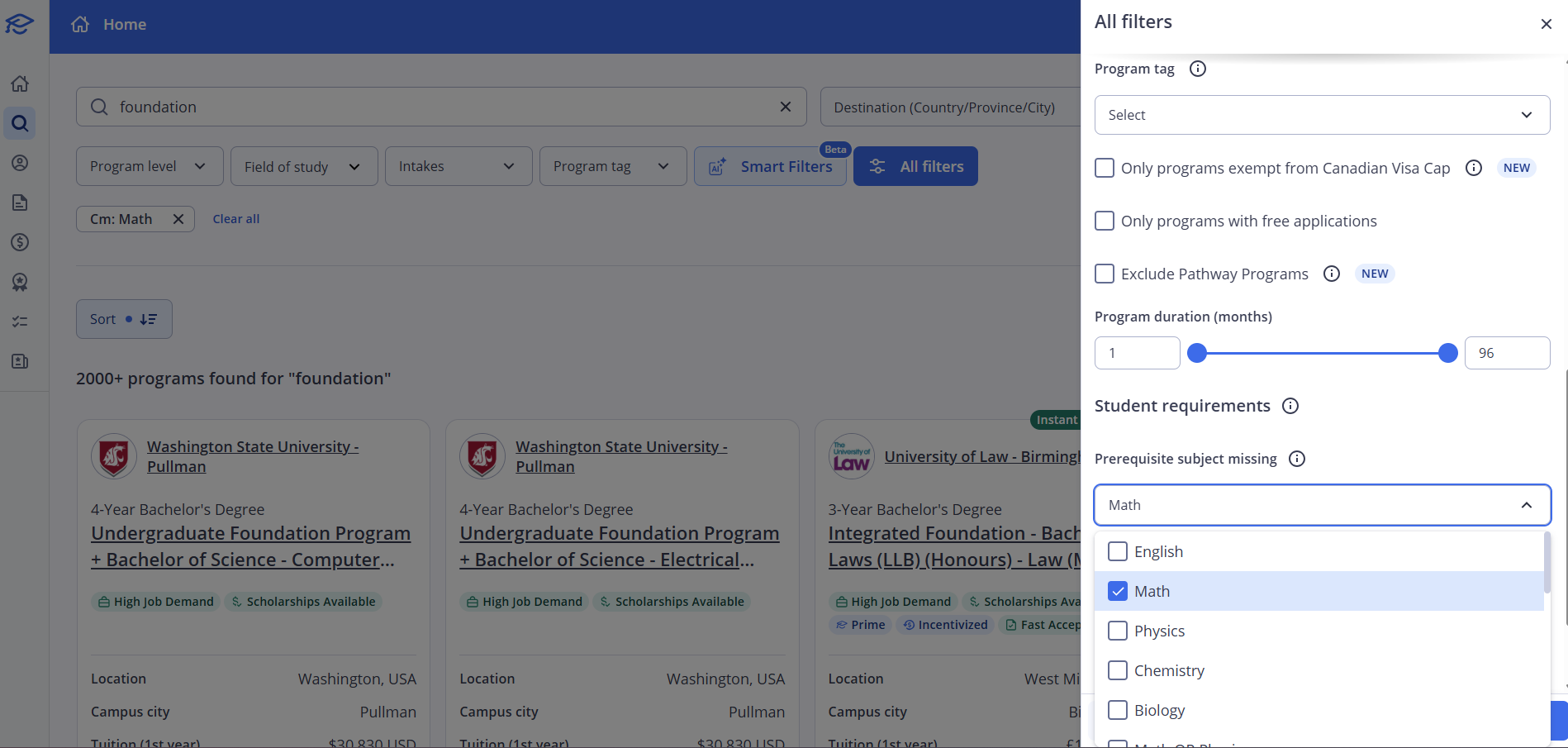Open the award badge icon in sidebar
The image size is (1568, 748).
pyautogui.click(x=20, y=282)
